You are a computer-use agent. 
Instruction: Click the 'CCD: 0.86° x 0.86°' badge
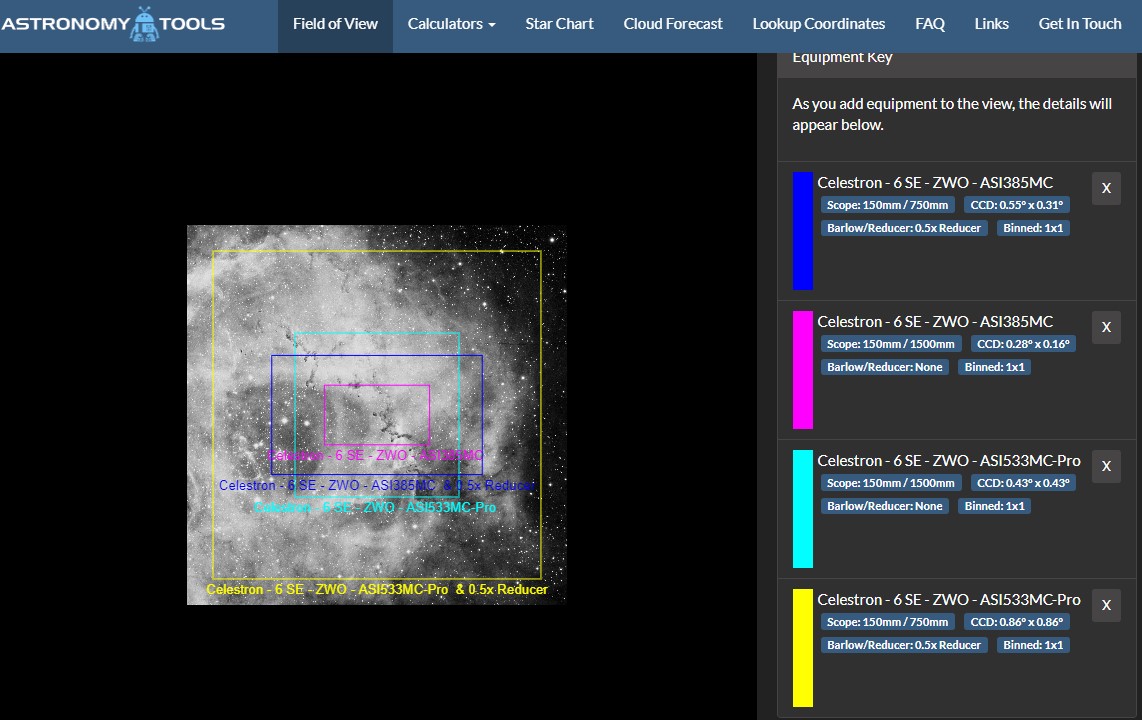pos(1017,622)
